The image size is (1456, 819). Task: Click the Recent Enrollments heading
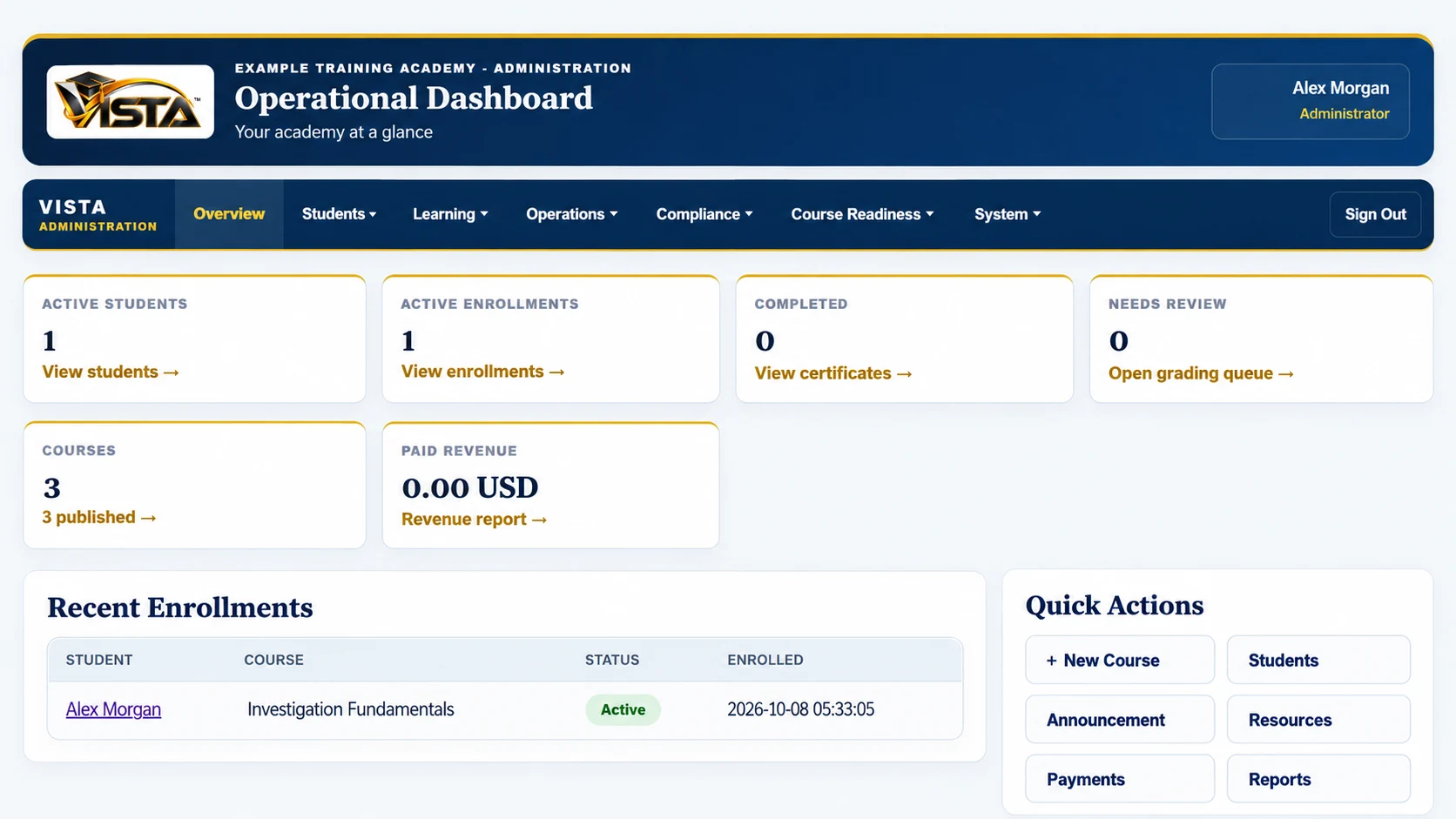pos(180,608)
